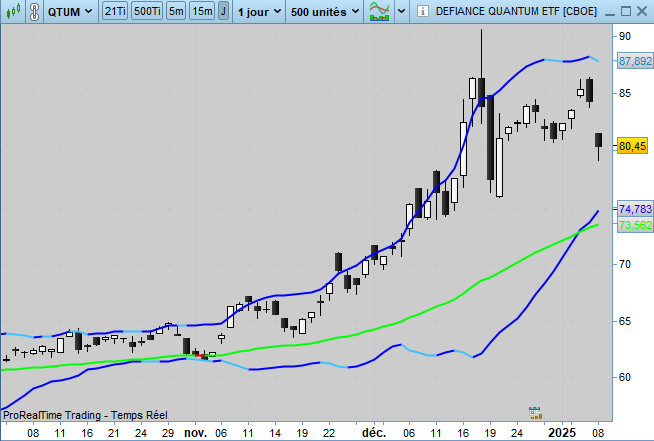Switch to the 5m timeframe
The width and height of the screenshot is (654, 441).
(x=176, y=11)
